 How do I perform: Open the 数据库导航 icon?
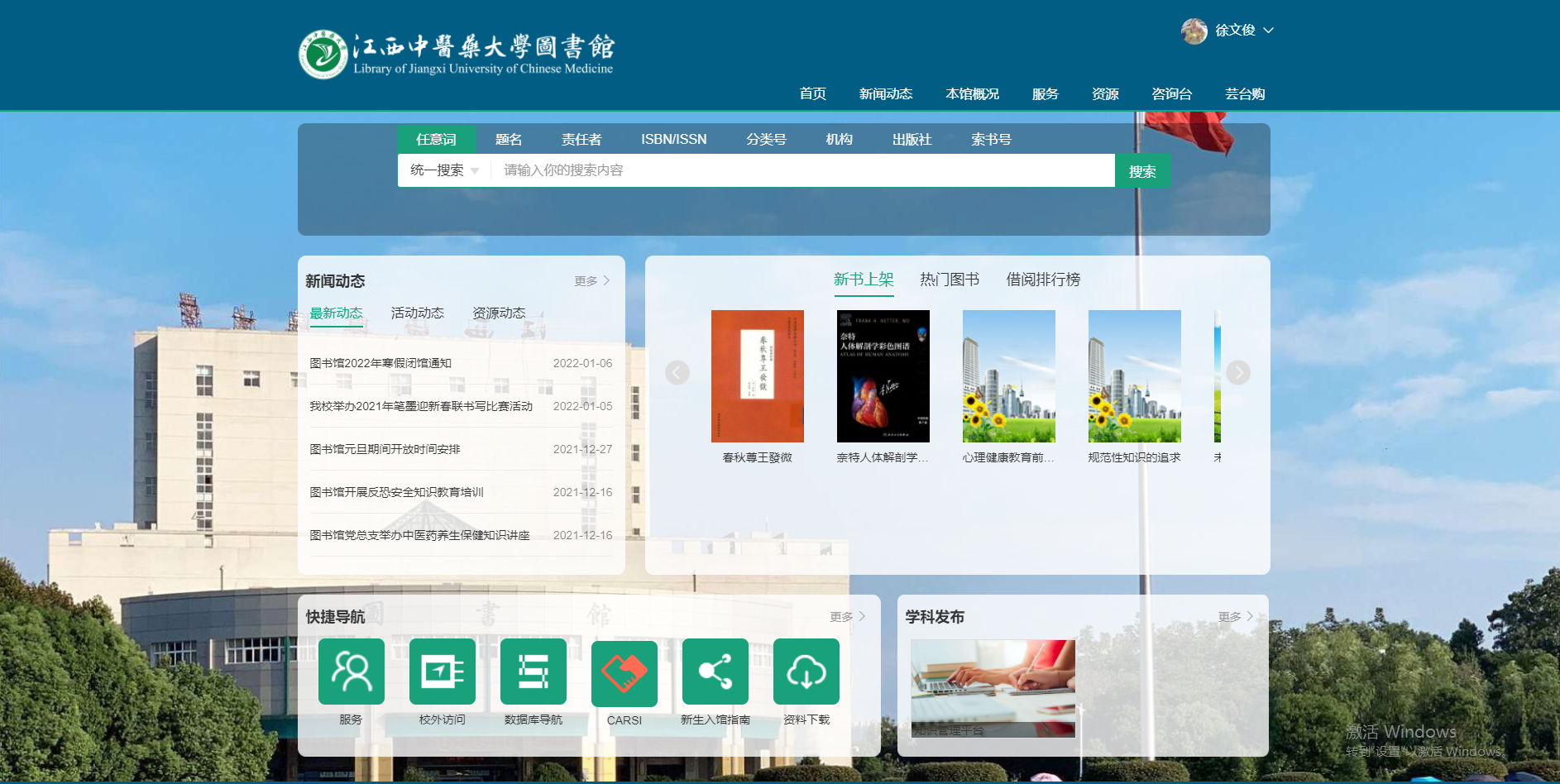534,672
